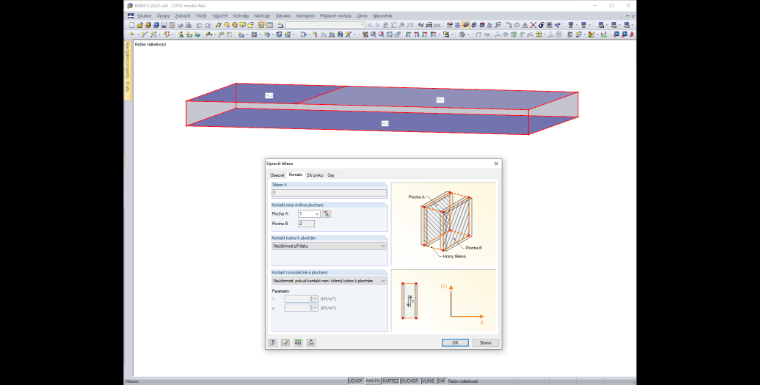Toggle UCHOP snap in status bar
The image size is (760, 385).
356,381
